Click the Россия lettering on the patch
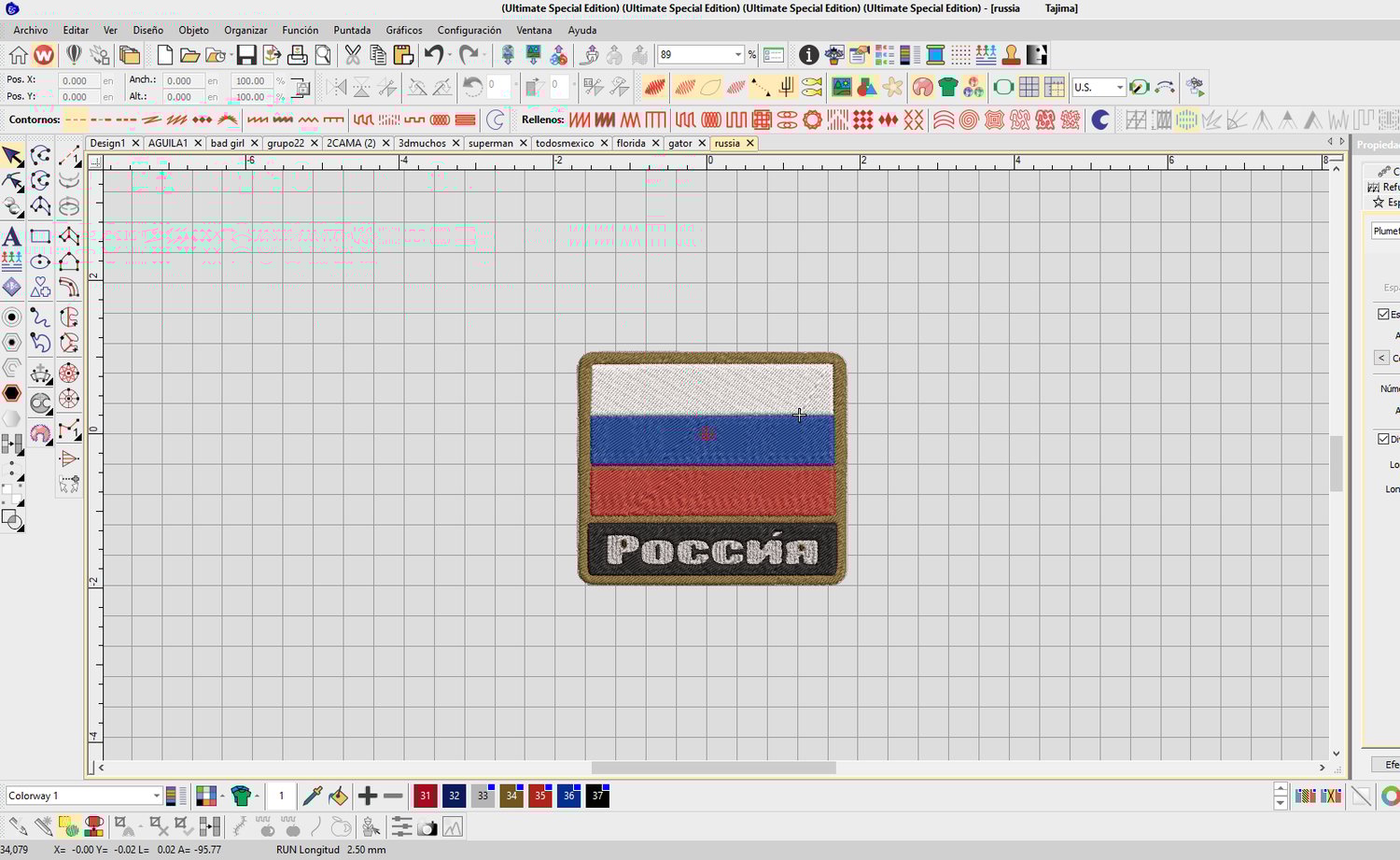This screenshot has width=1400, height=860. [712, 550]
